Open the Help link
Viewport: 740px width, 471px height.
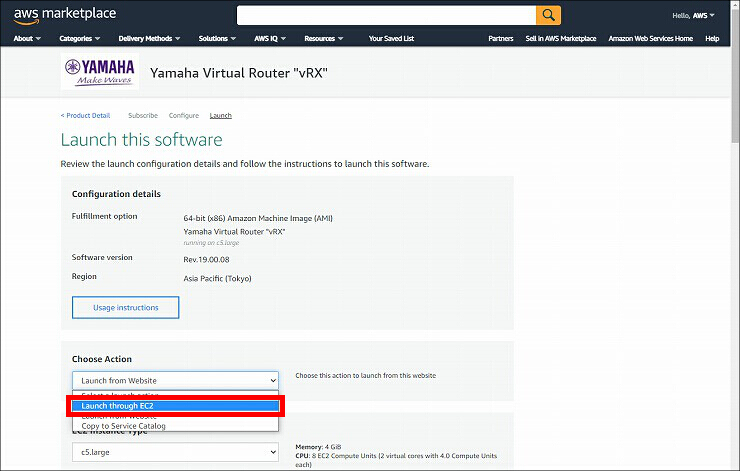712,39
